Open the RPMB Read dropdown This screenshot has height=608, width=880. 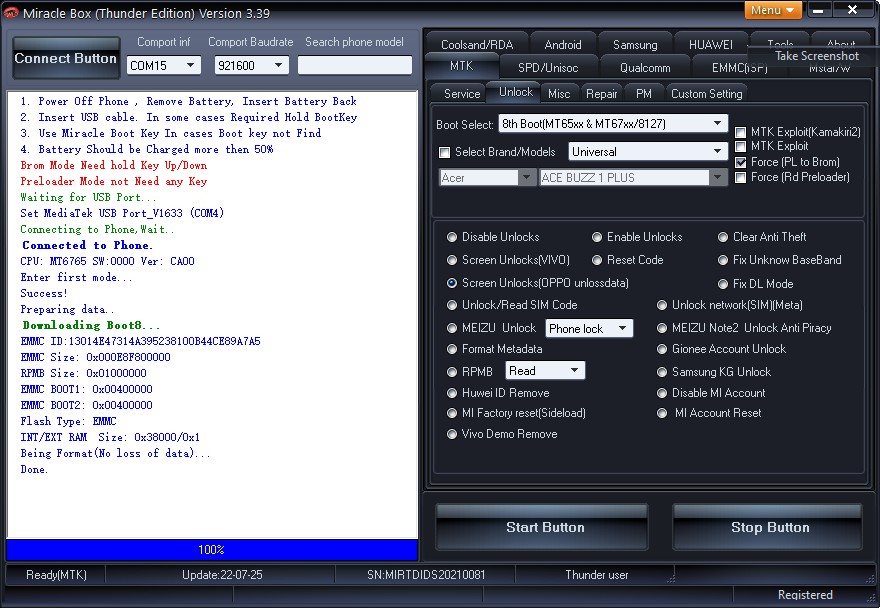tap(545, 371)
